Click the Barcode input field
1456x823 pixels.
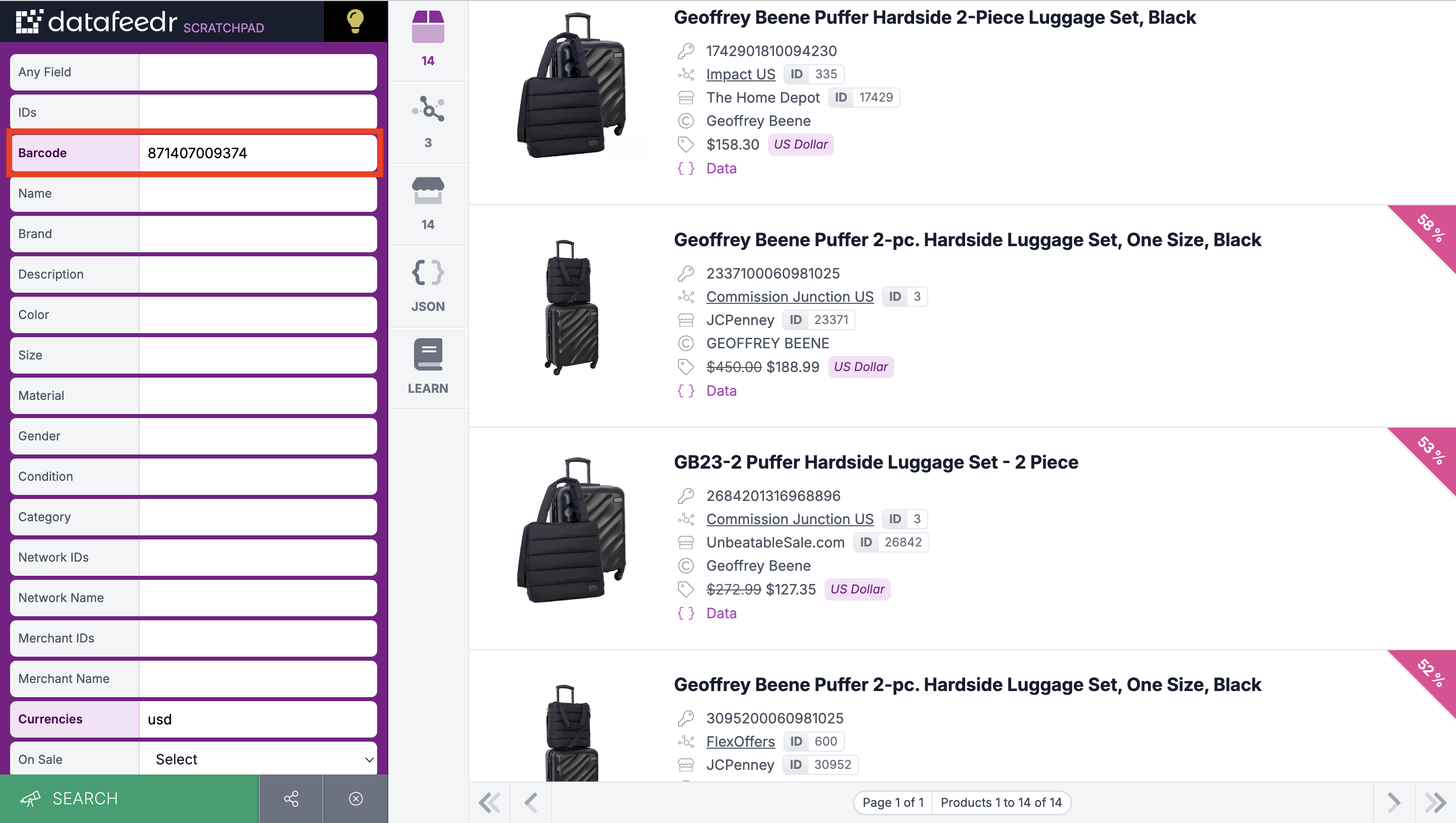258,153
